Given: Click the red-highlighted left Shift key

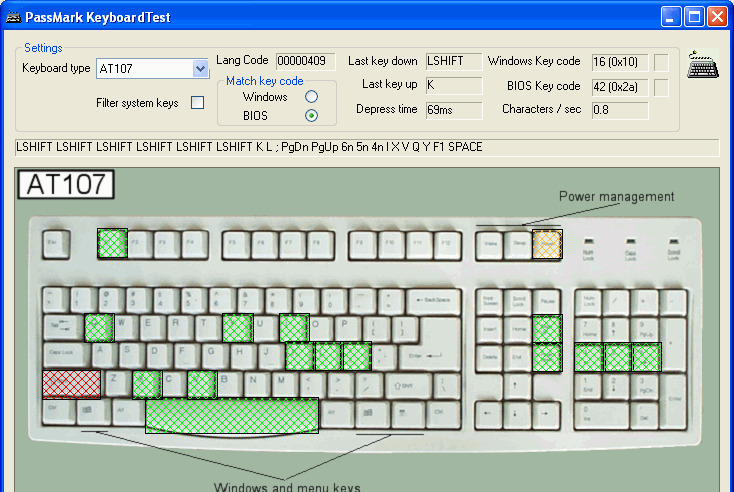Looking at the screenshot, I should pyautogui.click(x=72, y=385).
